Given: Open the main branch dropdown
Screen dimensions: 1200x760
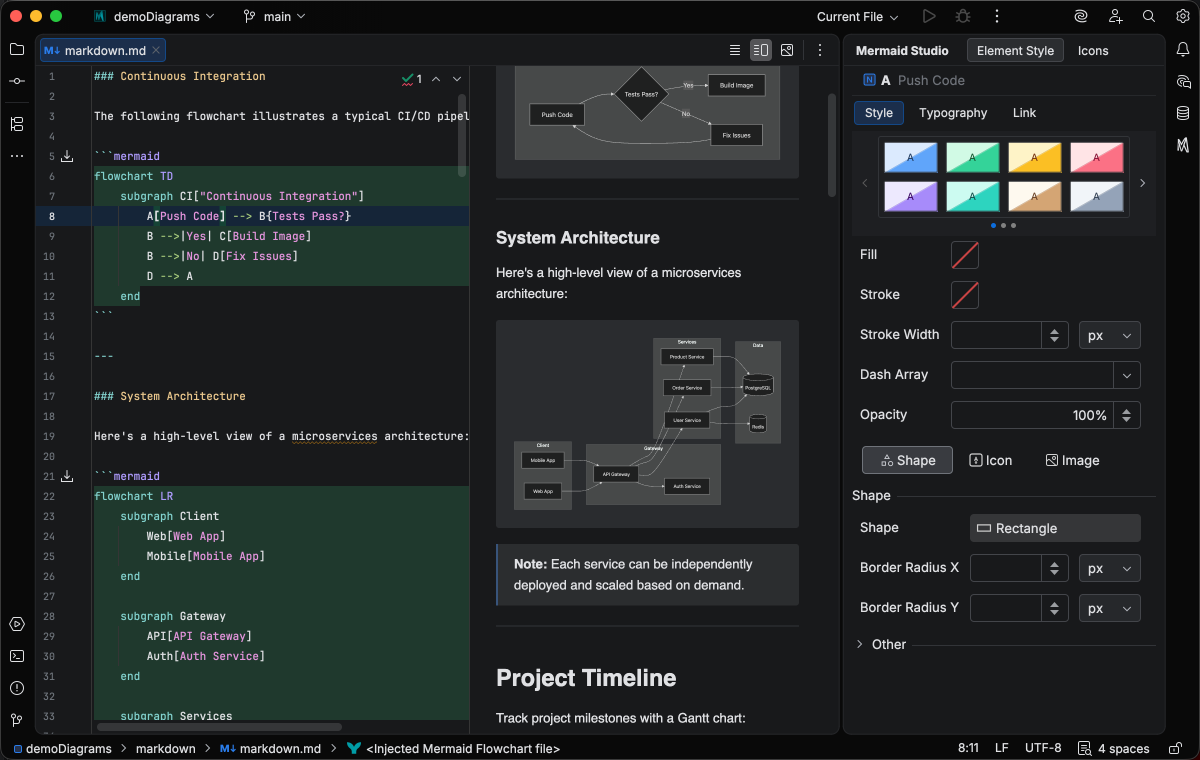Looking at the screenshot, I should [274, 16].
